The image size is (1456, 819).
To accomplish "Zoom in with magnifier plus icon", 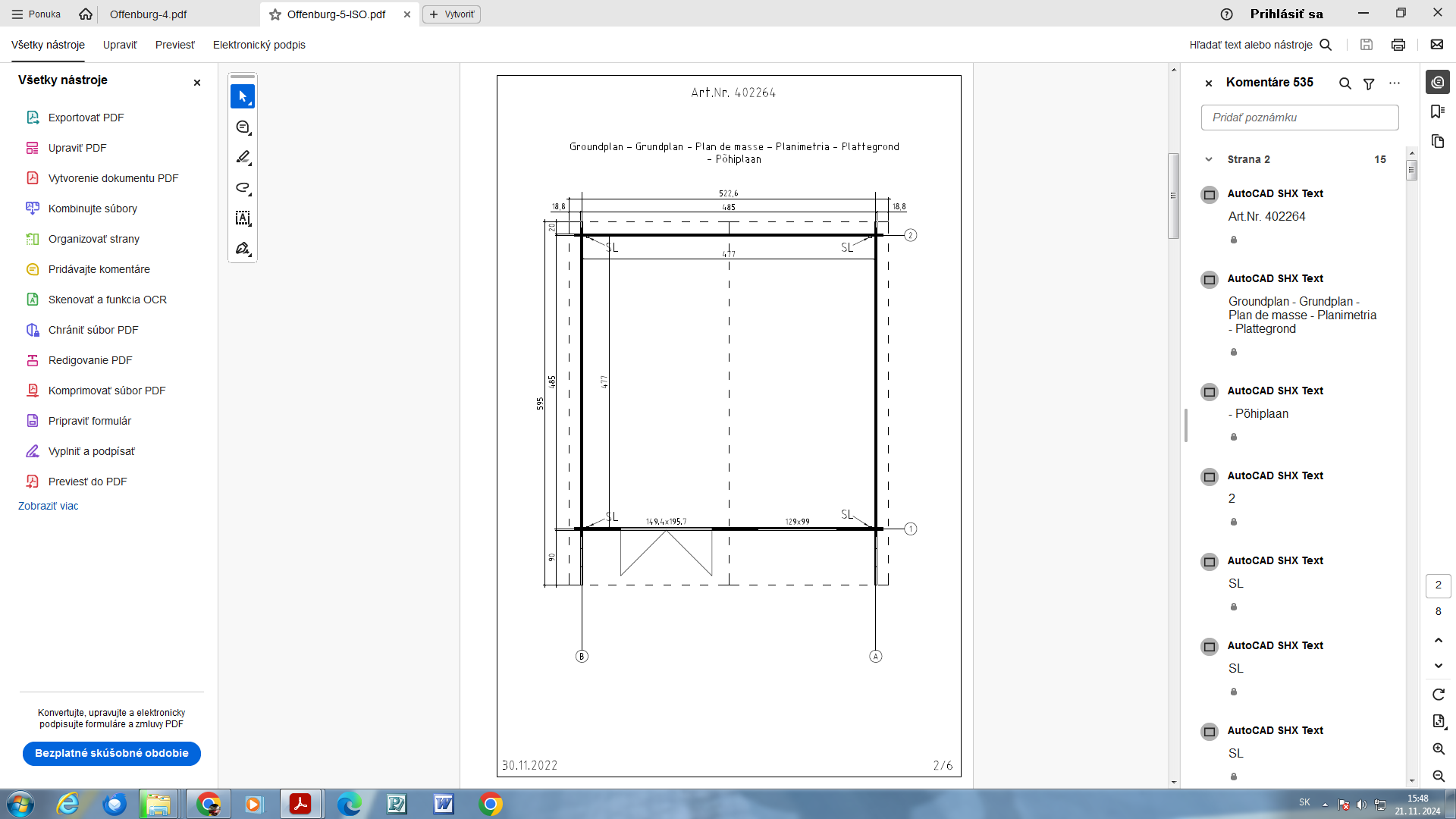I will (1439, 749).
